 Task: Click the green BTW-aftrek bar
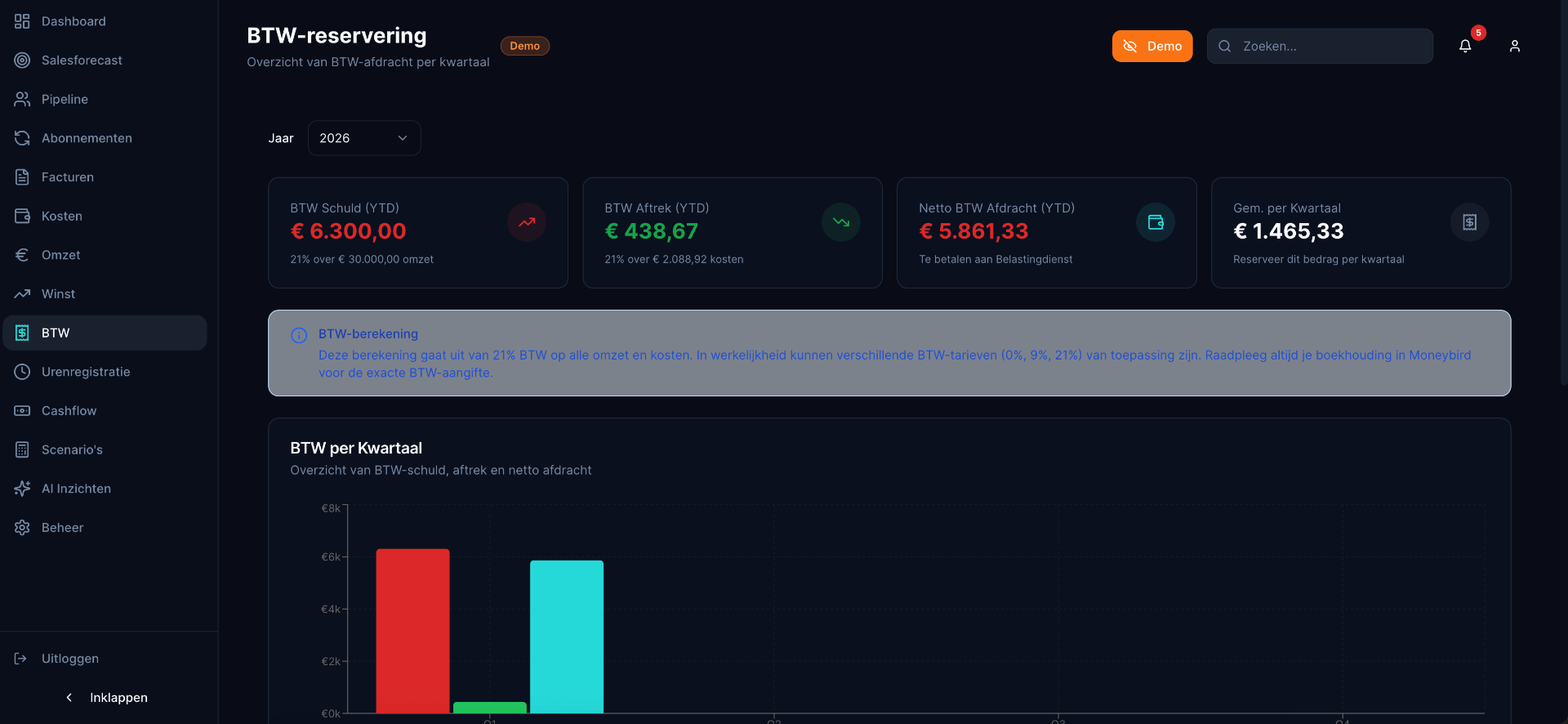(x=490, y=708)
